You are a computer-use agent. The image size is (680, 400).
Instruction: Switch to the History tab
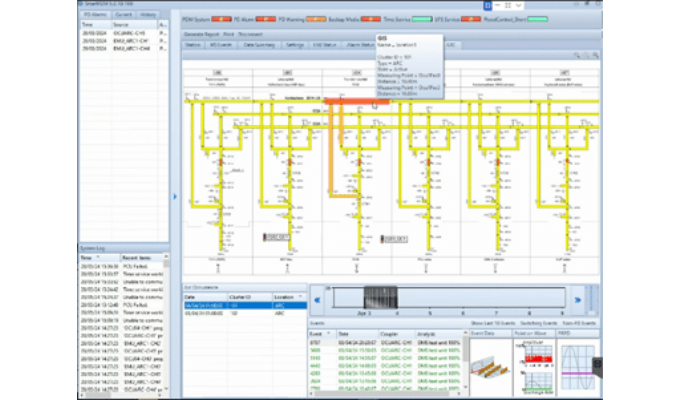pos(147,17)
